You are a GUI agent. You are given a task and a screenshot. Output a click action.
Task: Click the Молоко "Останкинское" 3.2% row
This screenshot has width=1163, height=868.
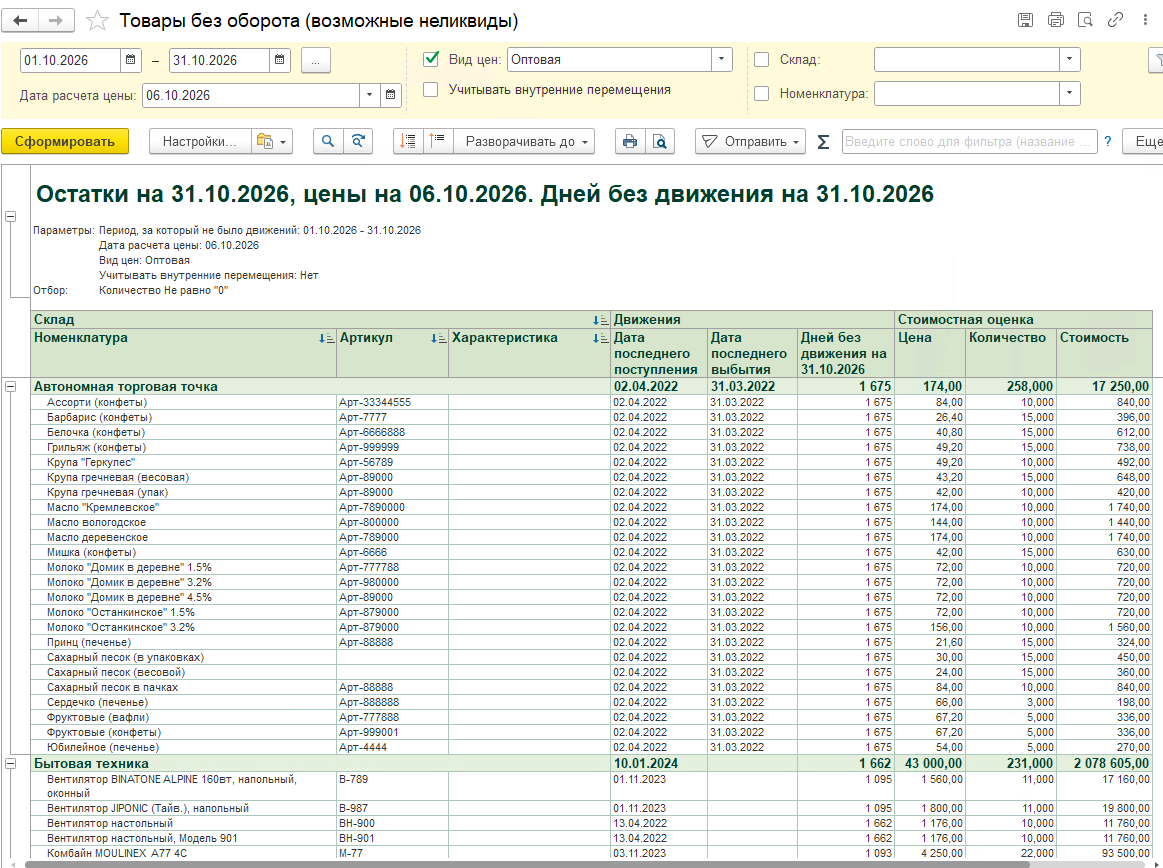[591, 627]
